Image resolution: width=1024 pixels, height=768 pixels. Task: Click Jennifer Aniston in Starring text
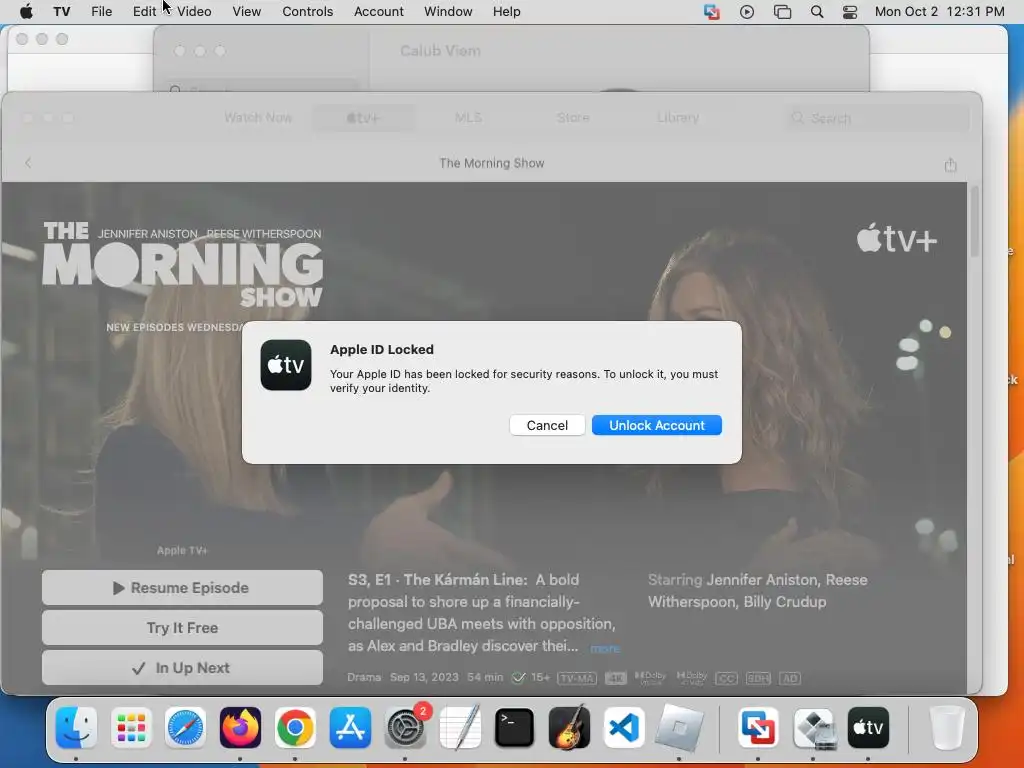coord(762,580)
